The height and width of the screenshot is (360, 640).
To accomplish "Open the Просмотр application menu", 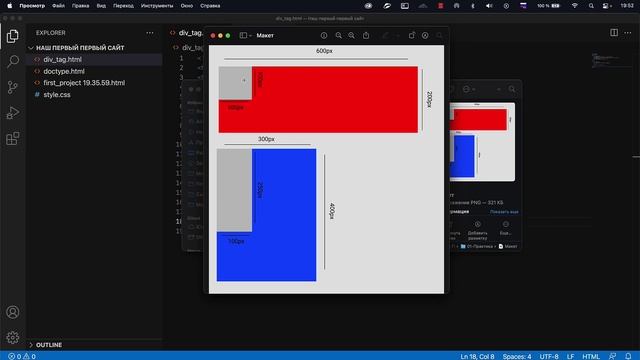I will click(32, 6).
